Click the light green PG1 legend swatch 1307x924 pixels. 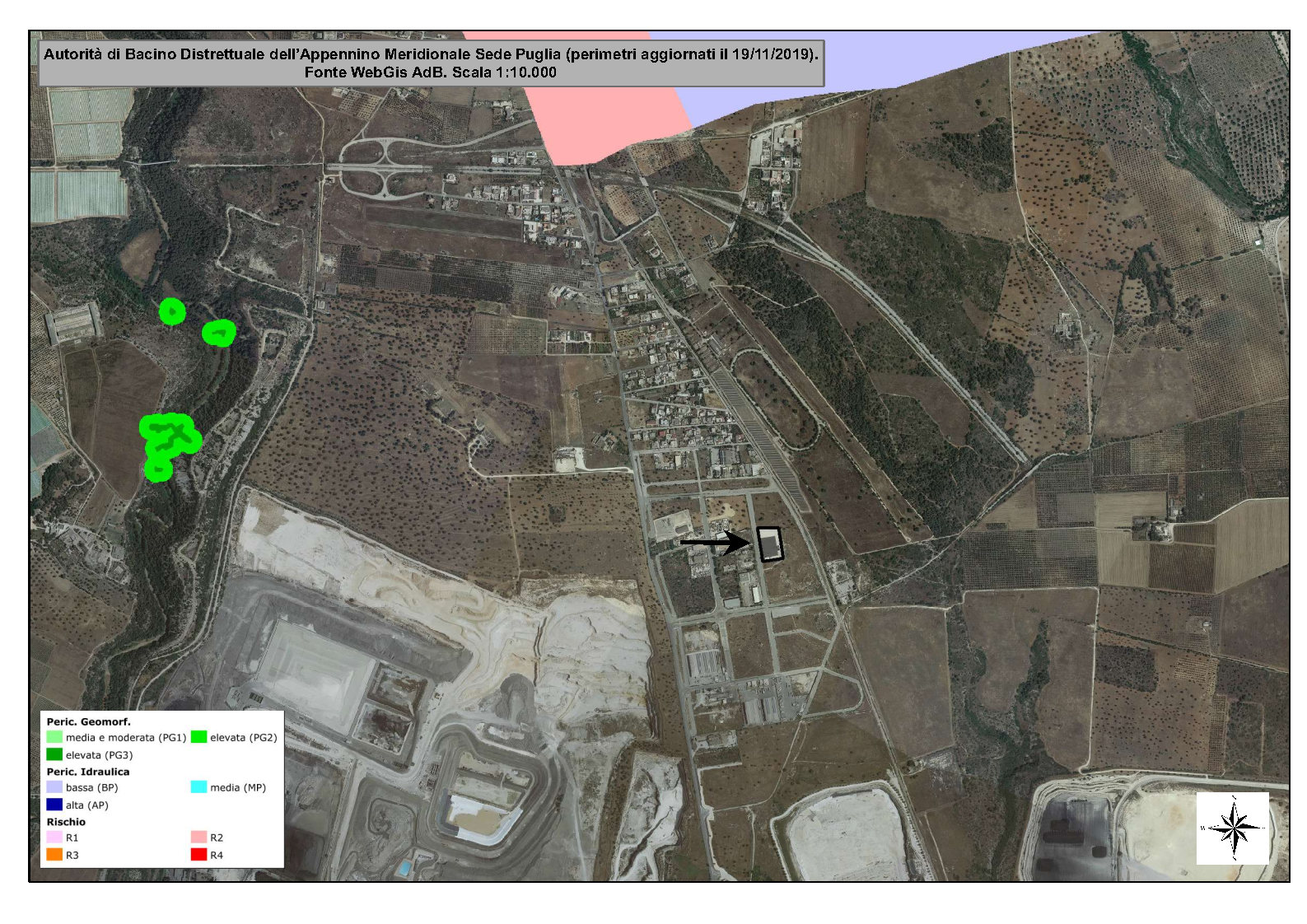coord(54,738)
